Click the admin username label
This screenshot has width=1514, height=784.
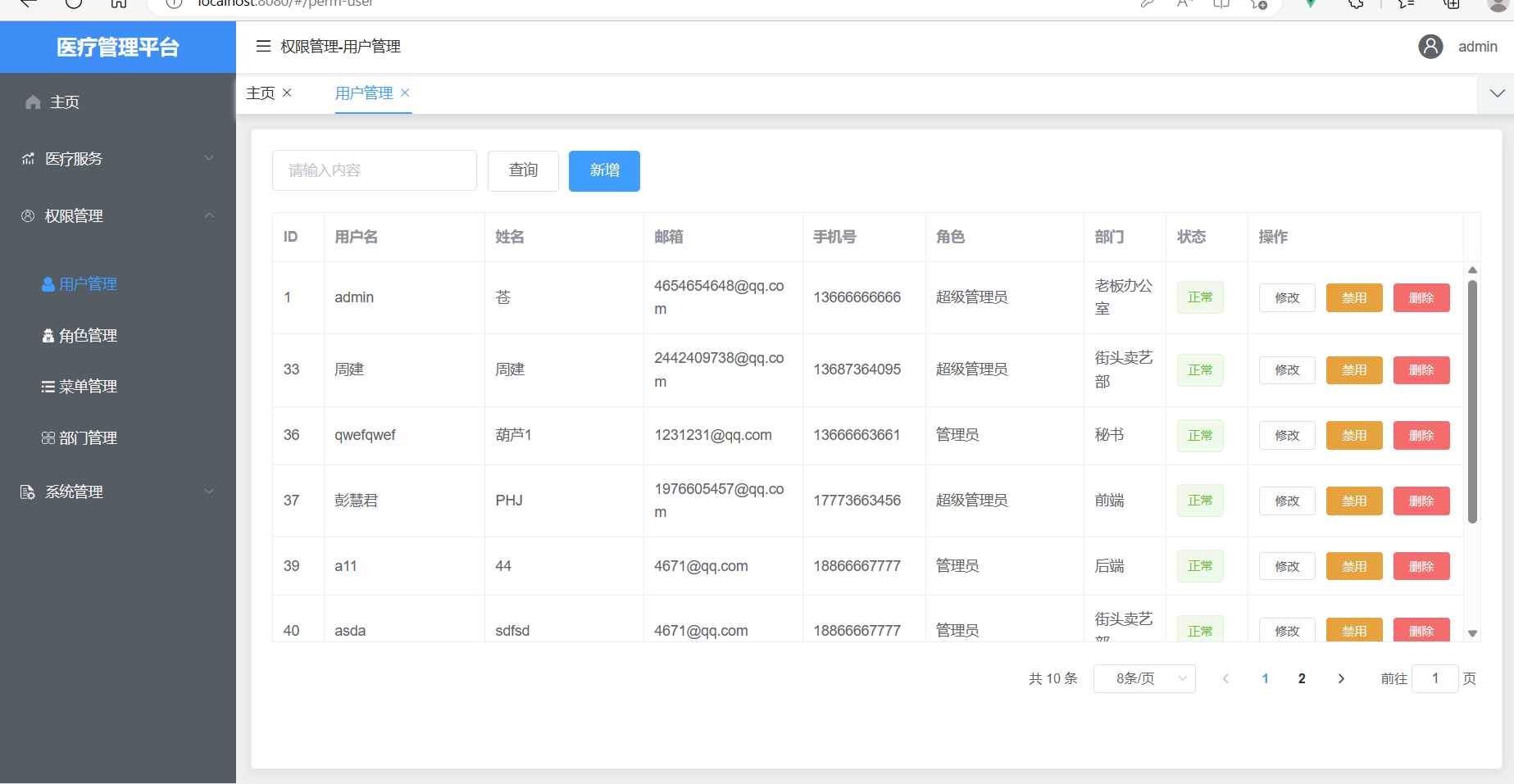click(1477, 47)
